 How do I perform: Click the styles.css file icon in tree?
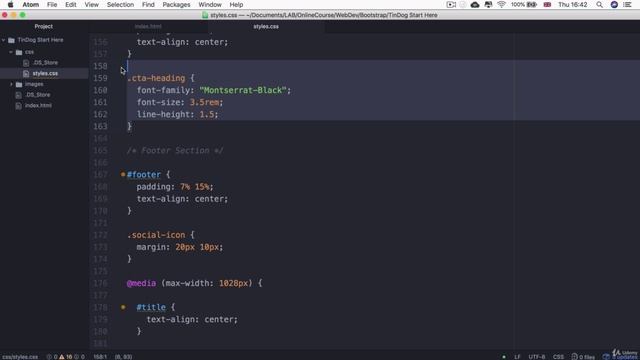(26, 73)
